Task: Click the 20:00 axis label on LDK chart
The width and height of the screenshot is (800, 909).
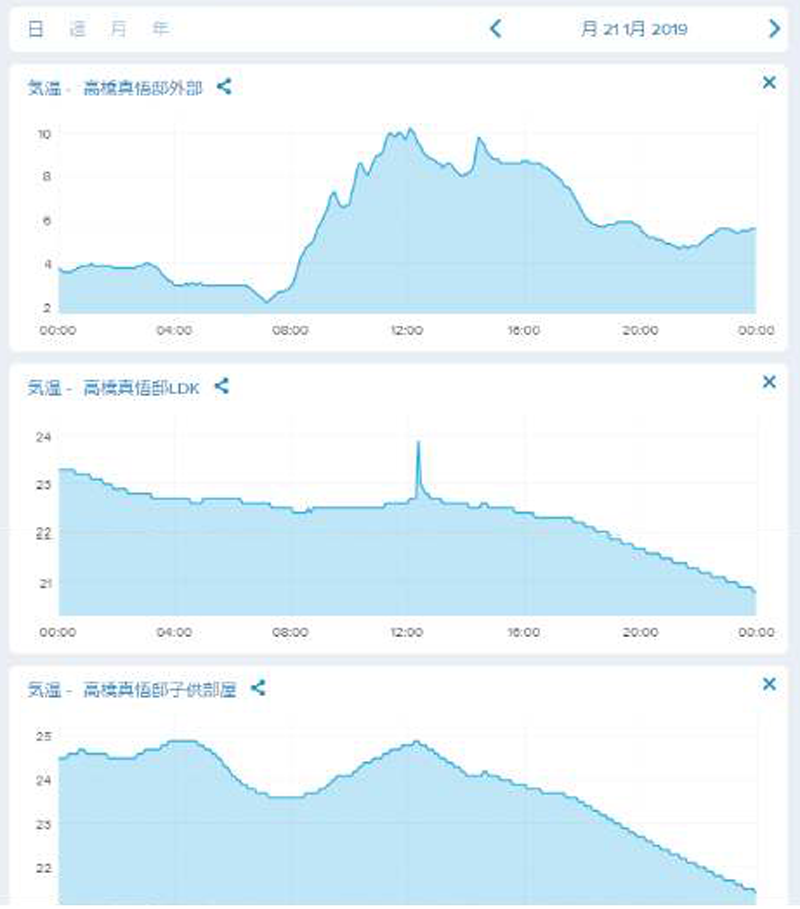Action: (640, 632)
